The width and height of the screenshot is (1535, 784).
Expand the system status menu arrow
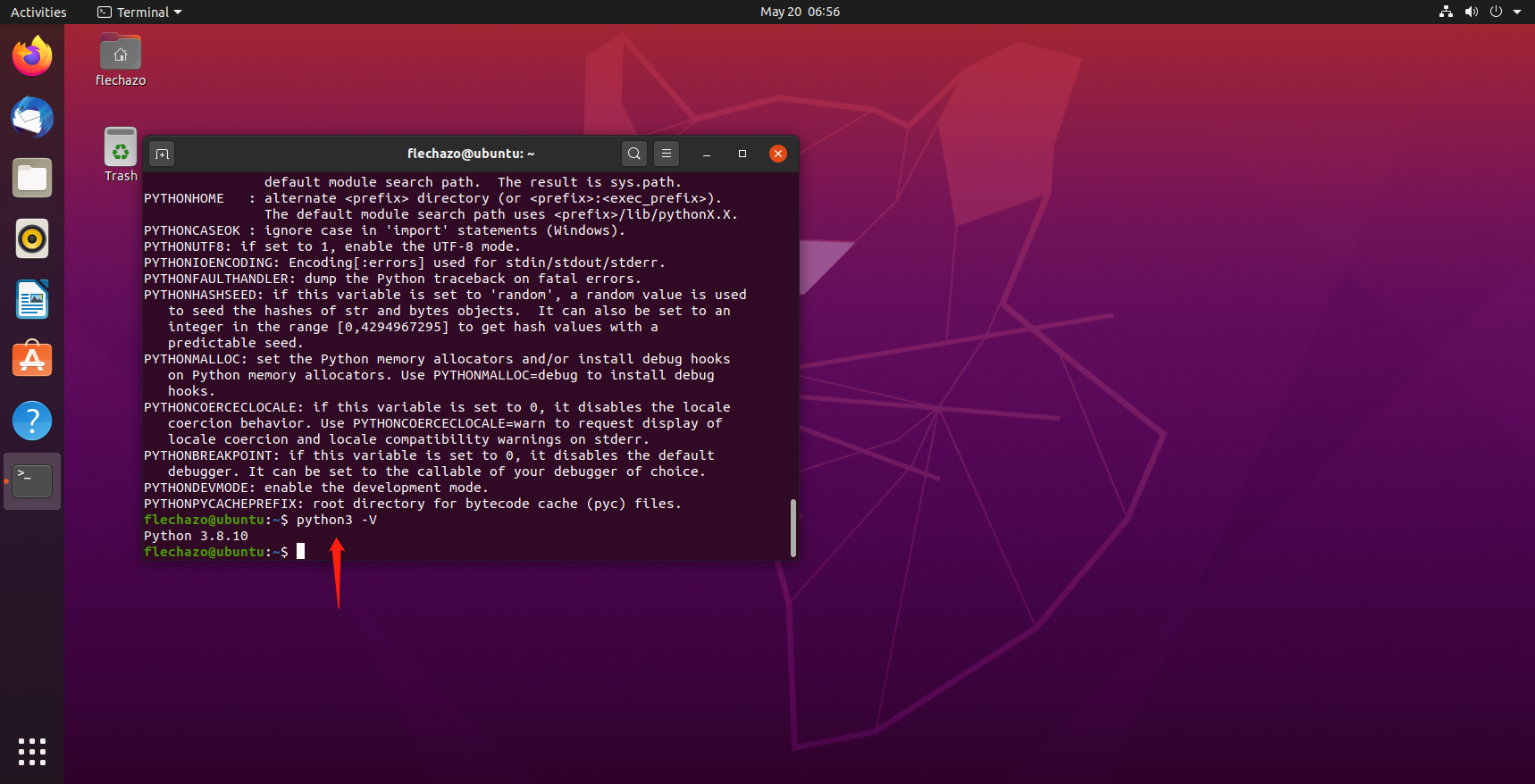tap(1517, 12)
